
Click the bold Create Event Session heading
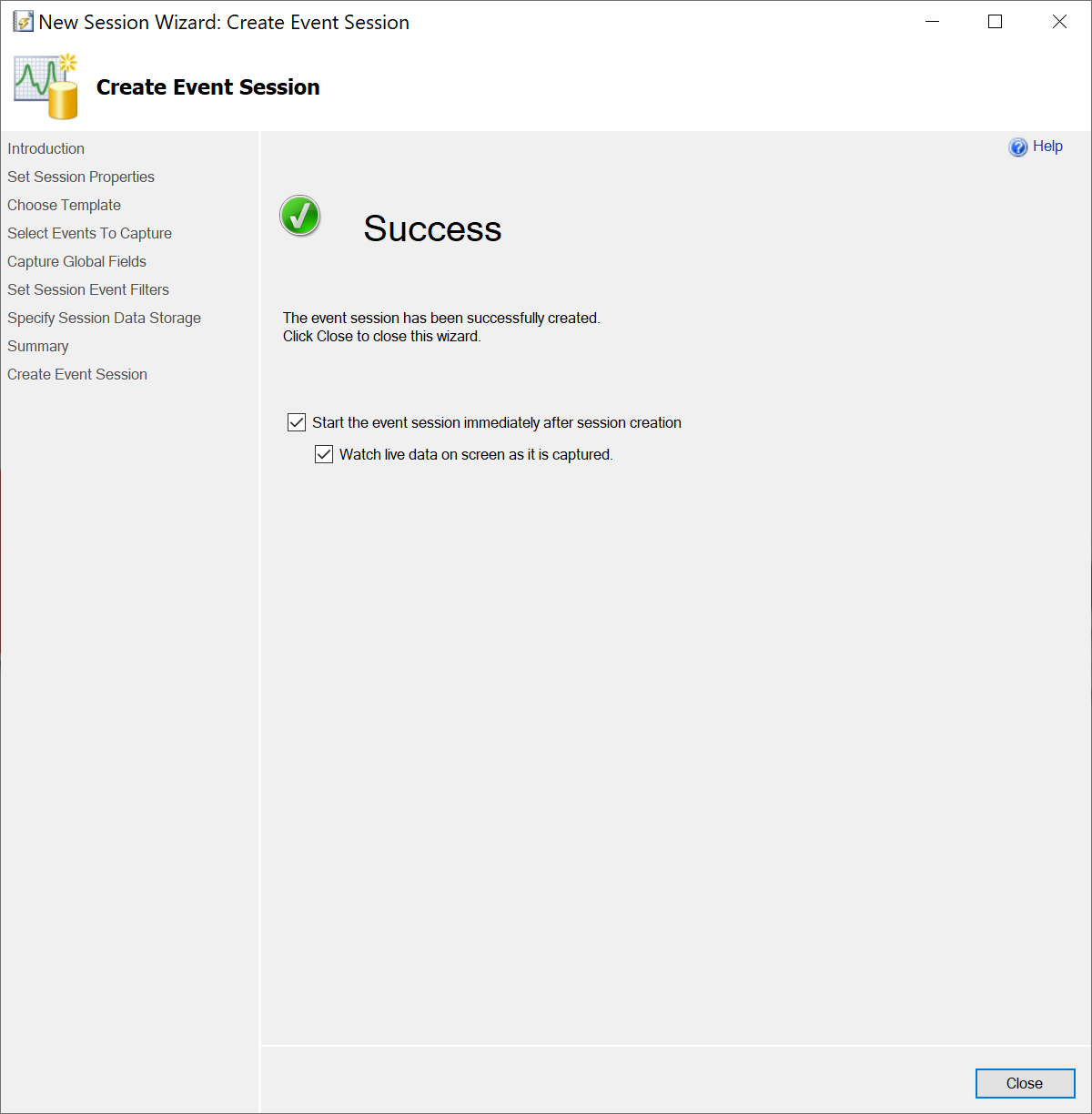[208, 87]
